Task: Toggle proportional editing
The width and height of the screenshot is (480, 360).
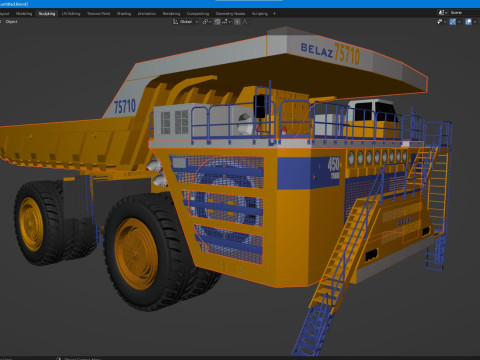Action: click(237, 22)
